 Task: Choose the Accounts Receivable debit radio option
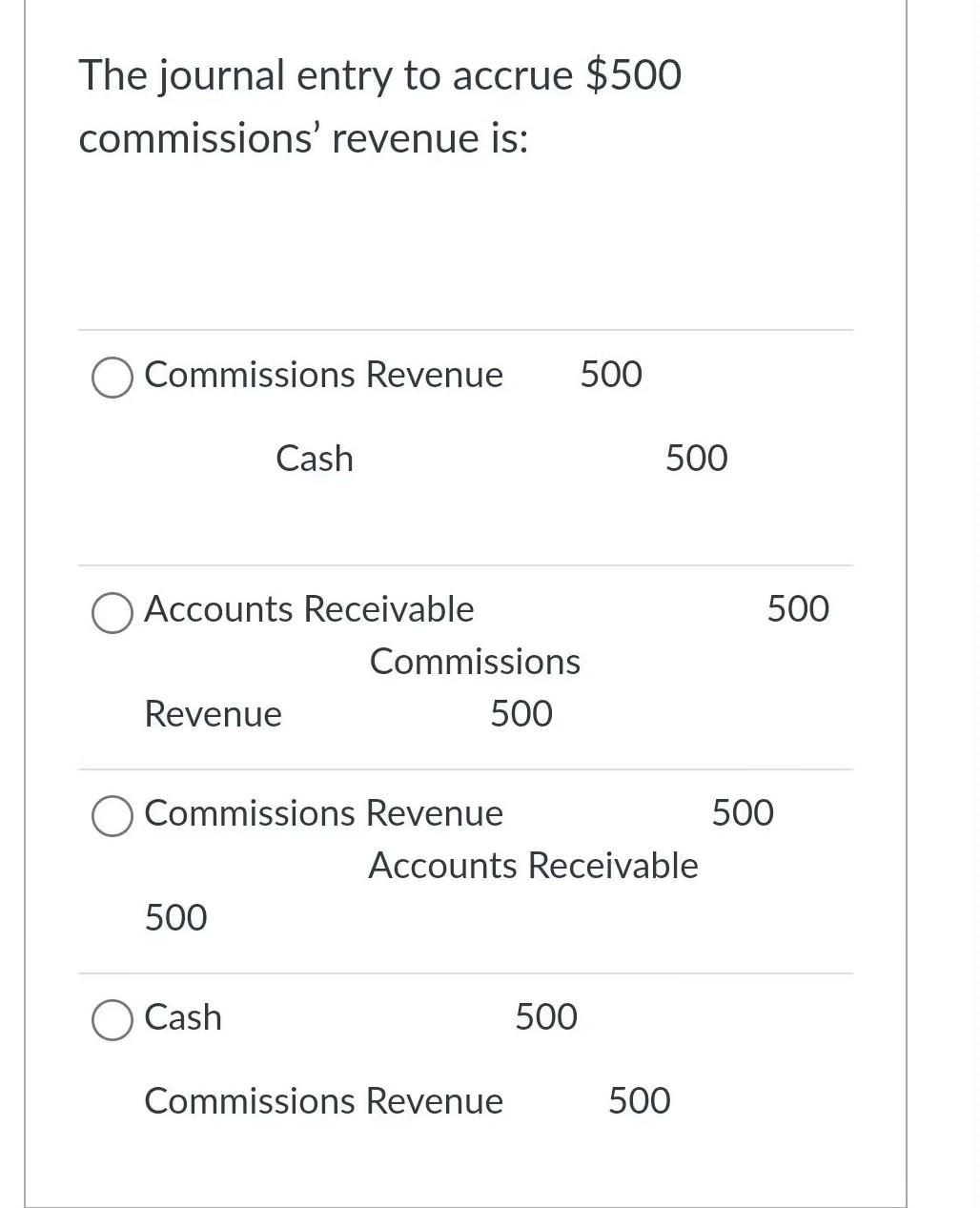click(x=112, y=612)
